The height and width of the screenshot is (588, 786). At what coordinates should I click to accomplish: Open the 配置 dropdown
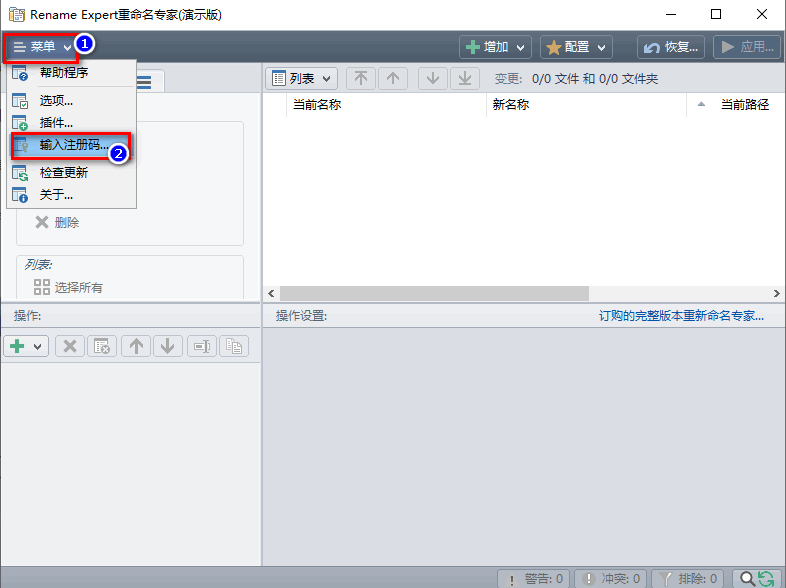576,47
